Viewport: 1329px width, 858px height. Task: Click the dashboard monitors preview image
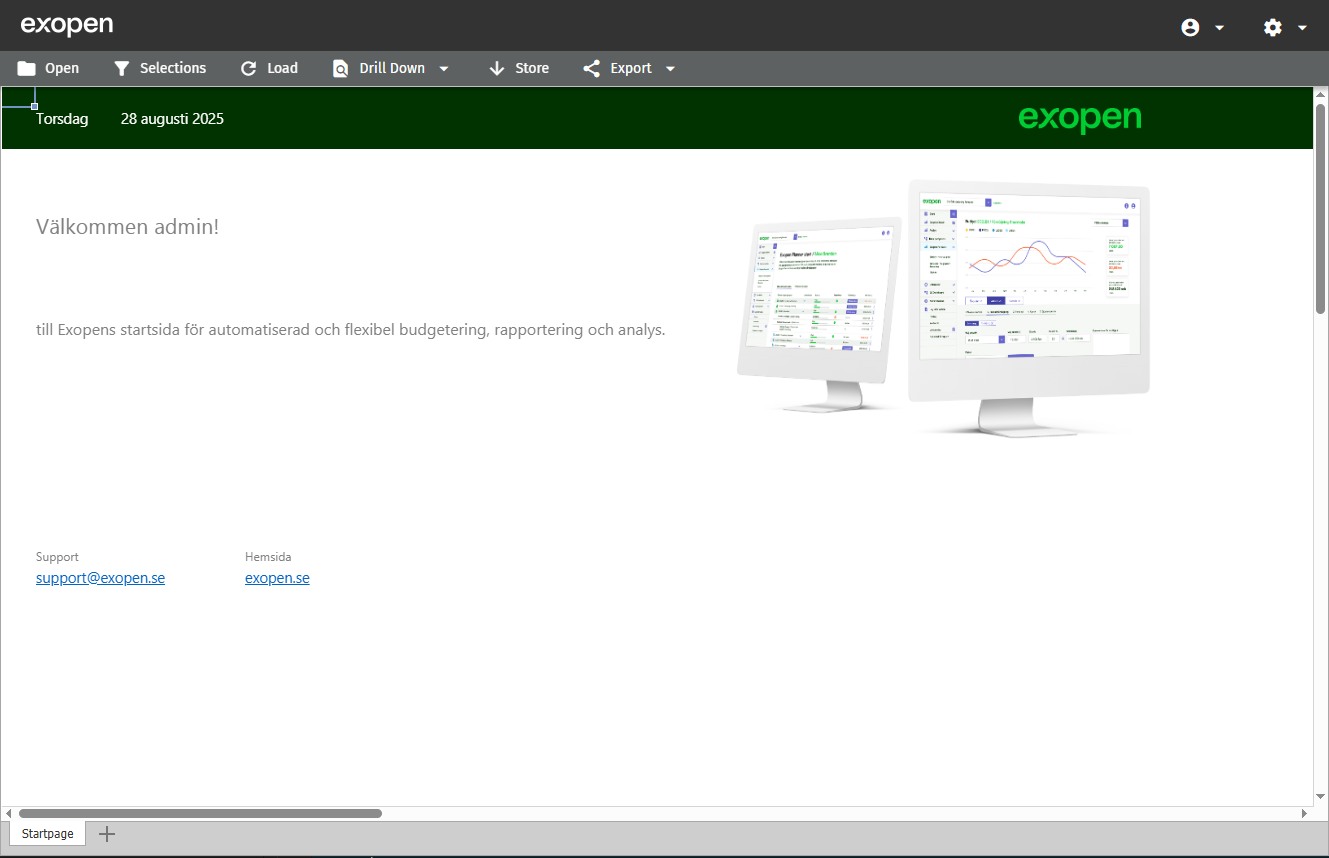943,308
